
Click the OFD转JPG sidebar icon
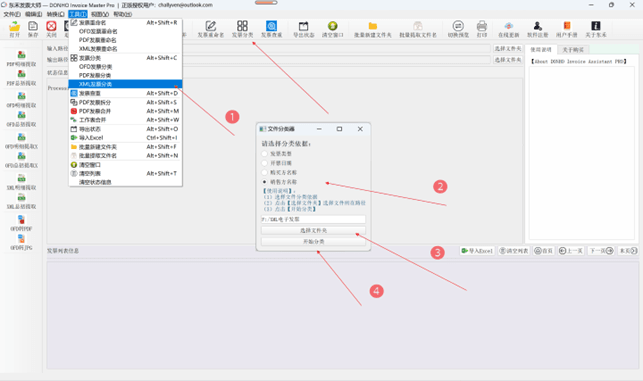coord(21,239)
